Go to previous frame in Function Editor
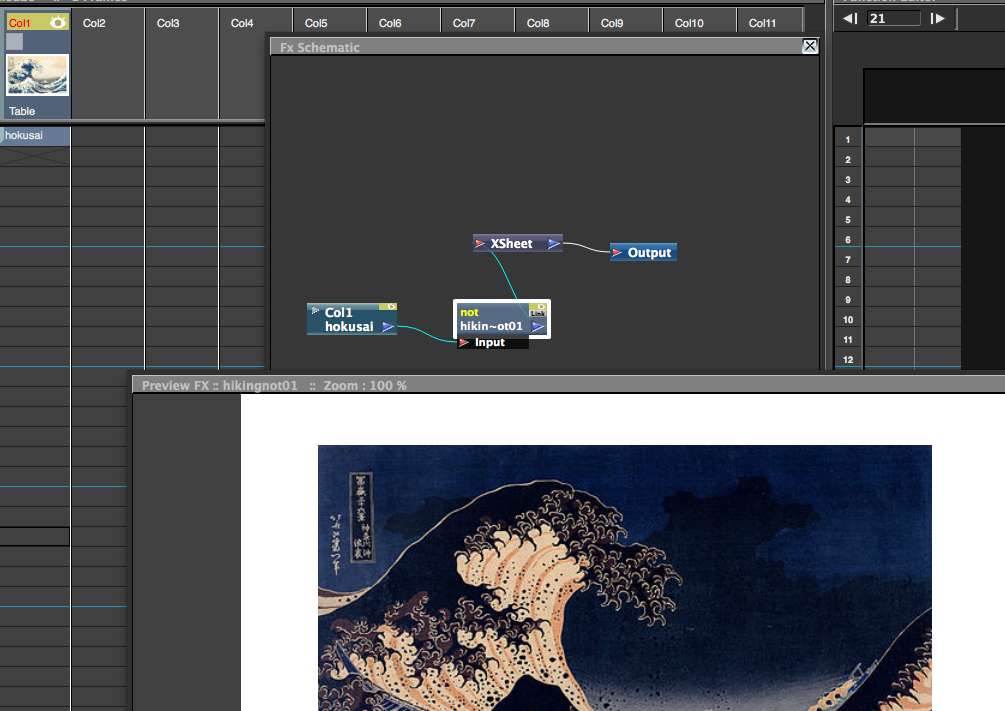Image resolution: width=1005 pixels, height=711 pixels. (x=850, y=18)
